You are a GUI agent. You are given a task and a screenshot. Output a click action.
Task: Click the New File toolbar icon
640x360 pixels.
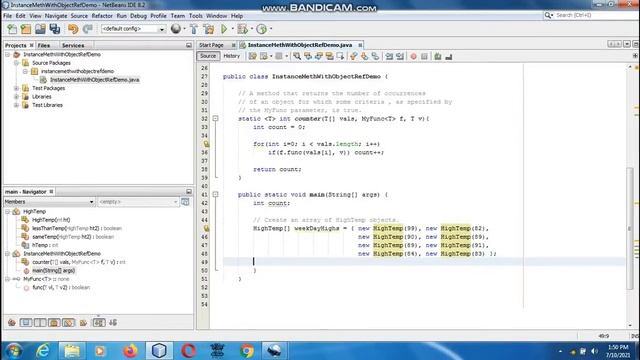(12, 29)
